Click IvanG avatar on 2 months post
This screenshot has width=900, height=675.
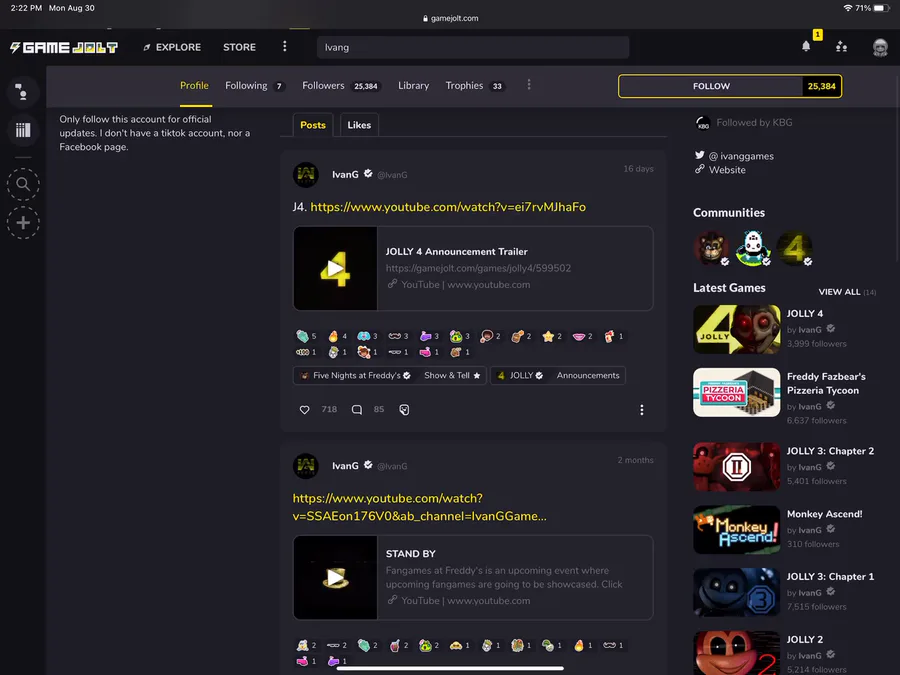click(x=306, y=465)
